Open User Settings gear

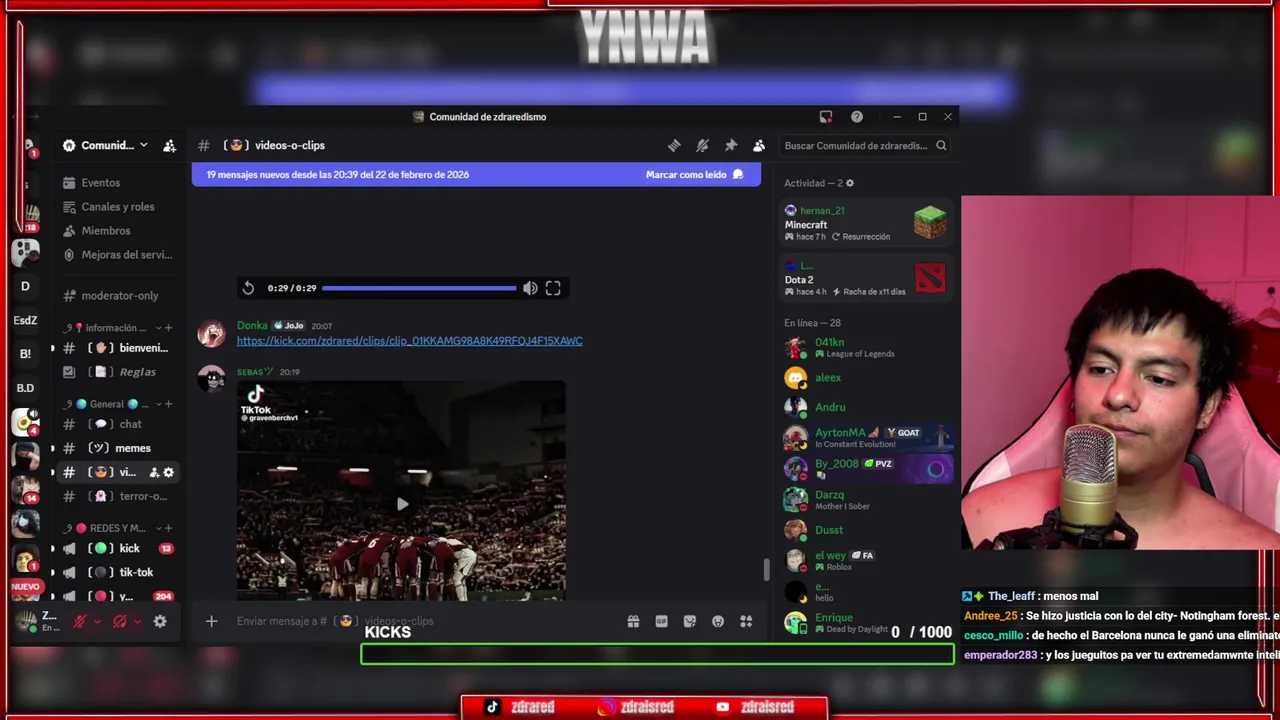point(160,621)
